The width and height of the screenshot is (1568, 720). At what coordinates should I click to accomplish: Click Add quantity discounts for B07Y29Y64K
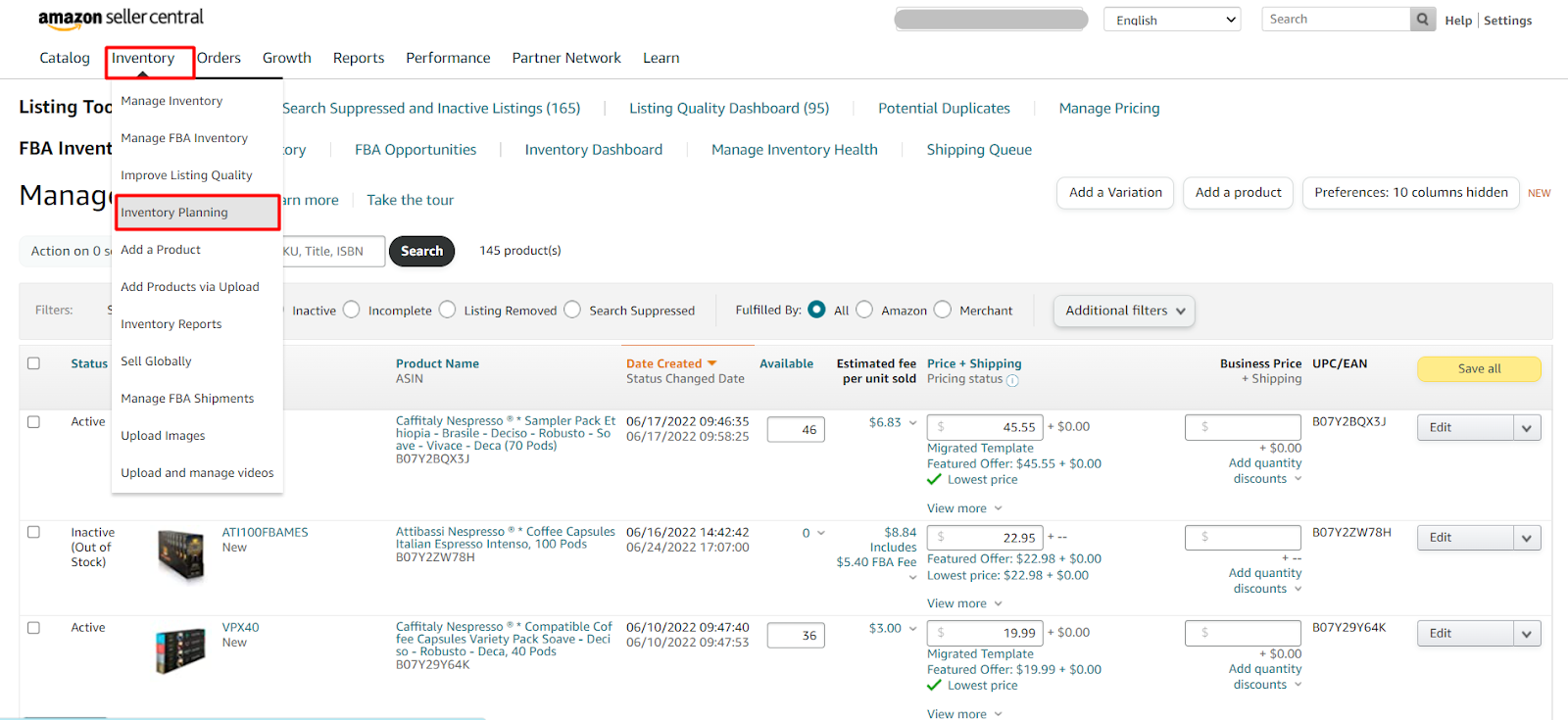(1265, 677)
